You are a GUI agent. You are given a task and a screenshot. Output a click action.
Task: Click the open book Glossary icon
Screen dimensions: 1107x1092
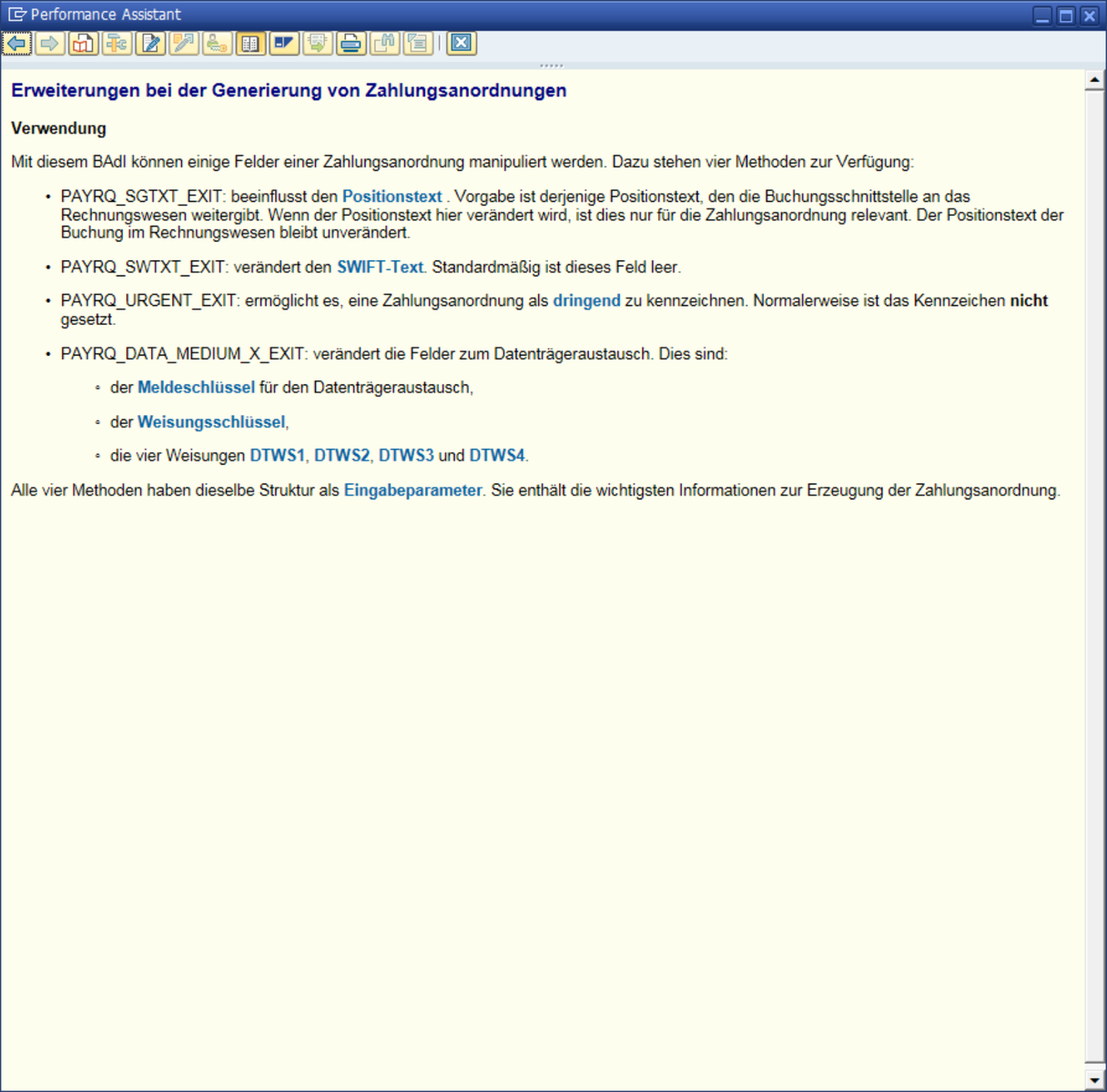point(250,43)
